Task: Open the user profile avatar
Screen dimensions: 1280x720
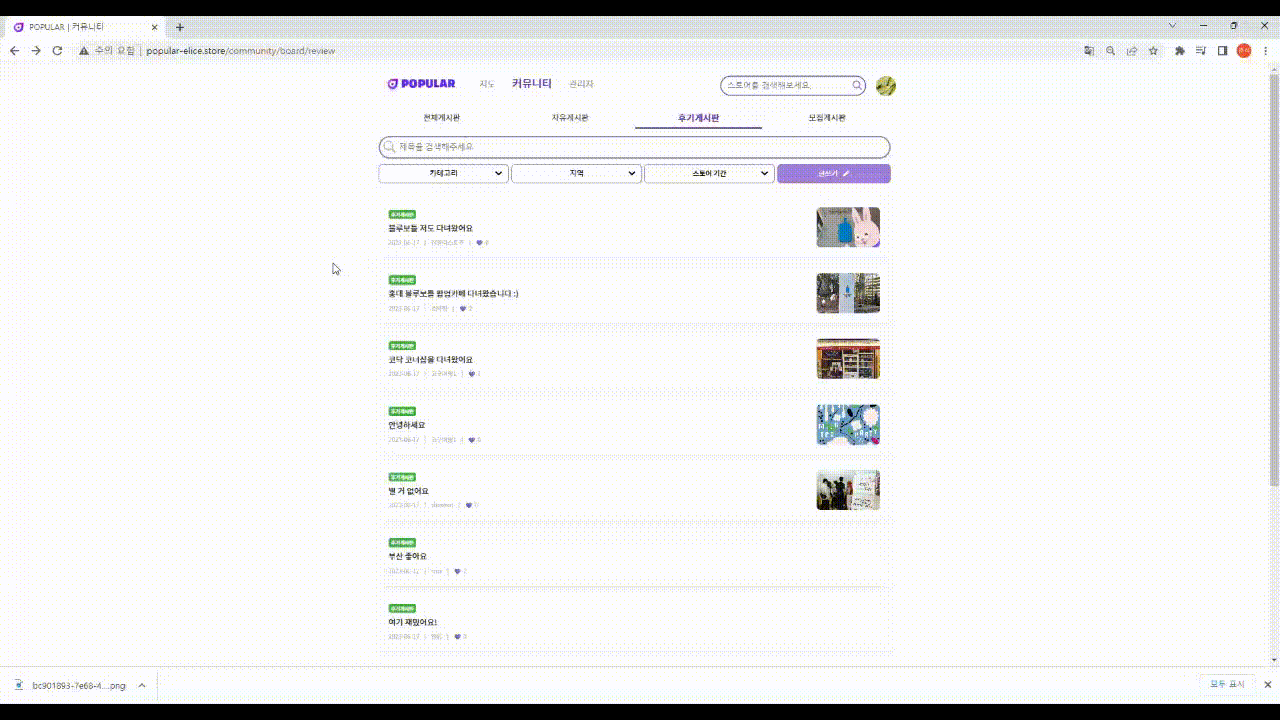Action: [885, 86]
